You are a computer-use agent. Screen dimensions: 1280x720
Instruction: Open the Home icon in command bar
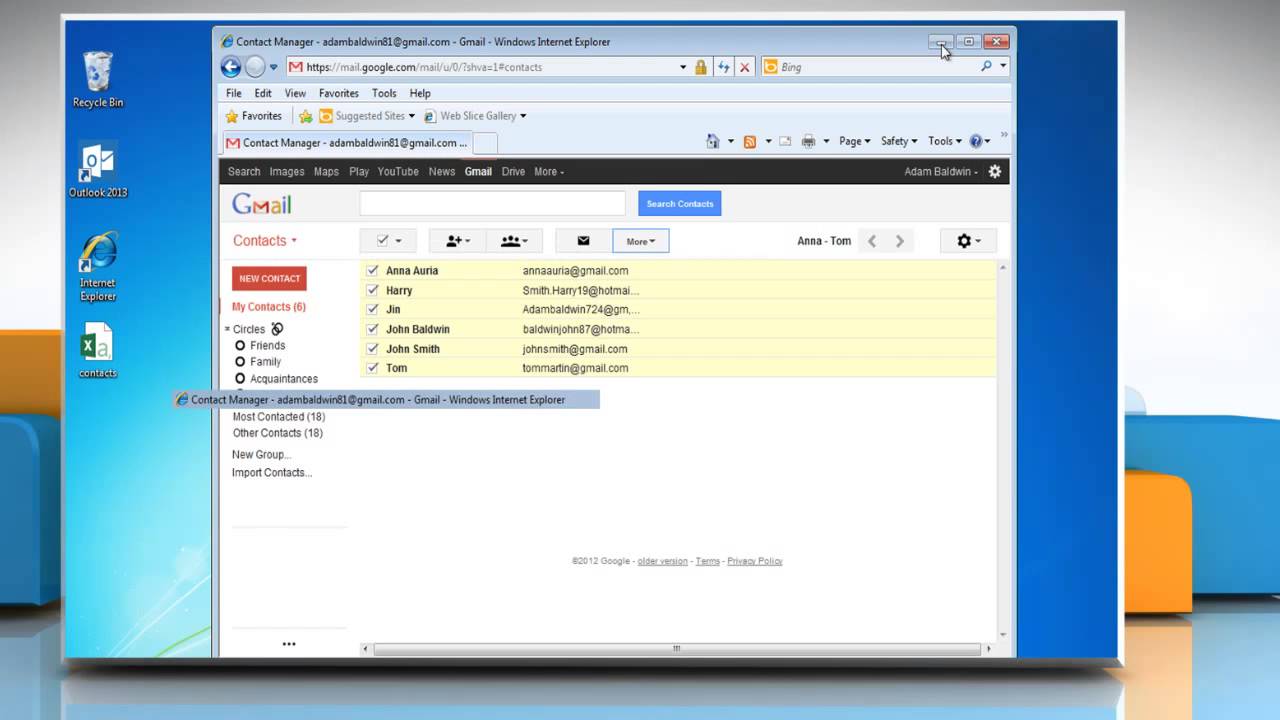pos(713,141)
